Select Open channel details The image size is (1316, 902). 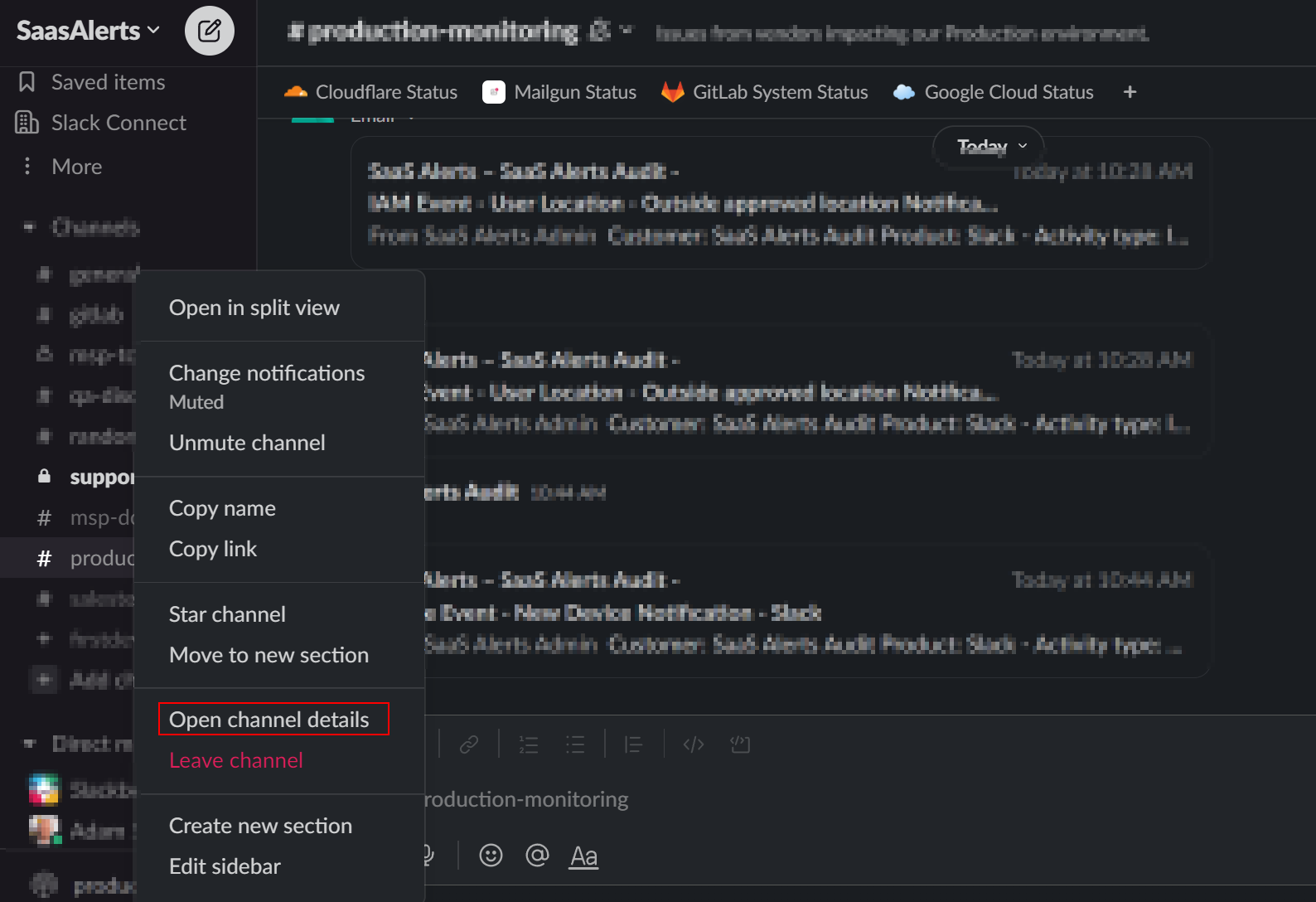(269, 719)
